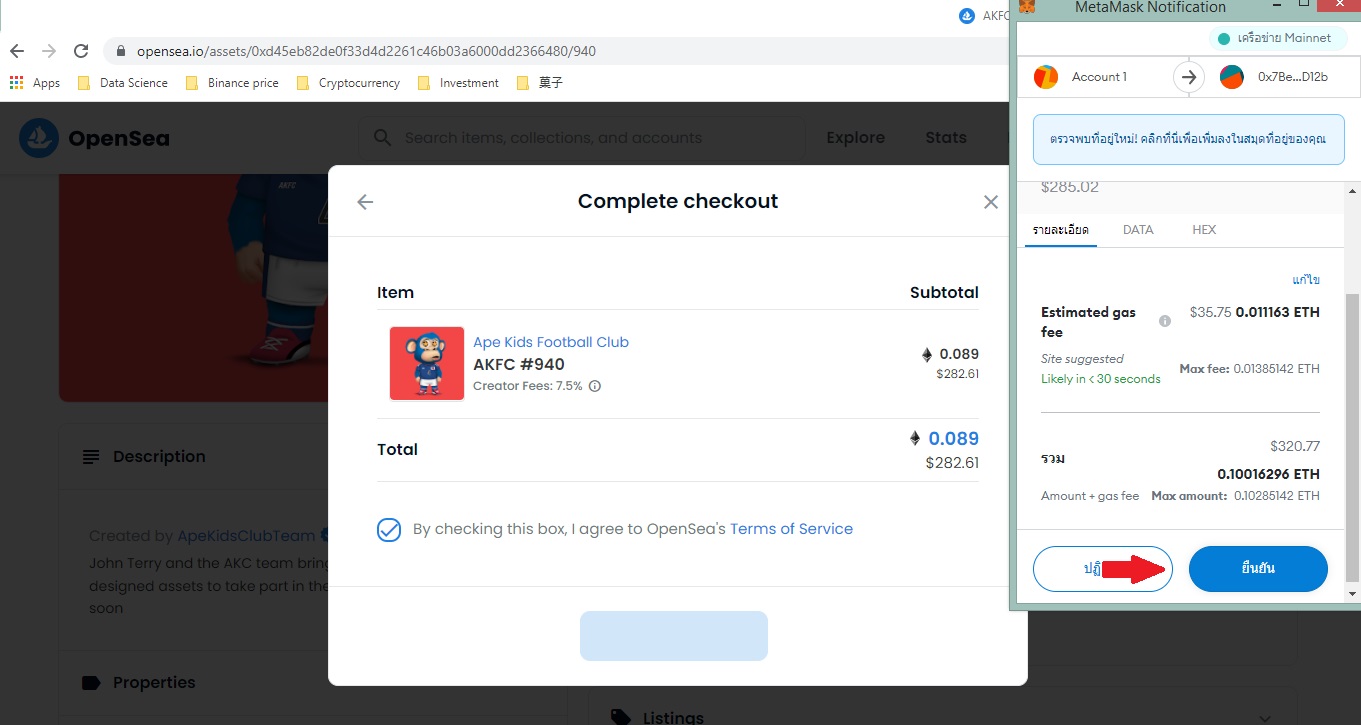Click the Properties section tag icon

pos(91,683)
